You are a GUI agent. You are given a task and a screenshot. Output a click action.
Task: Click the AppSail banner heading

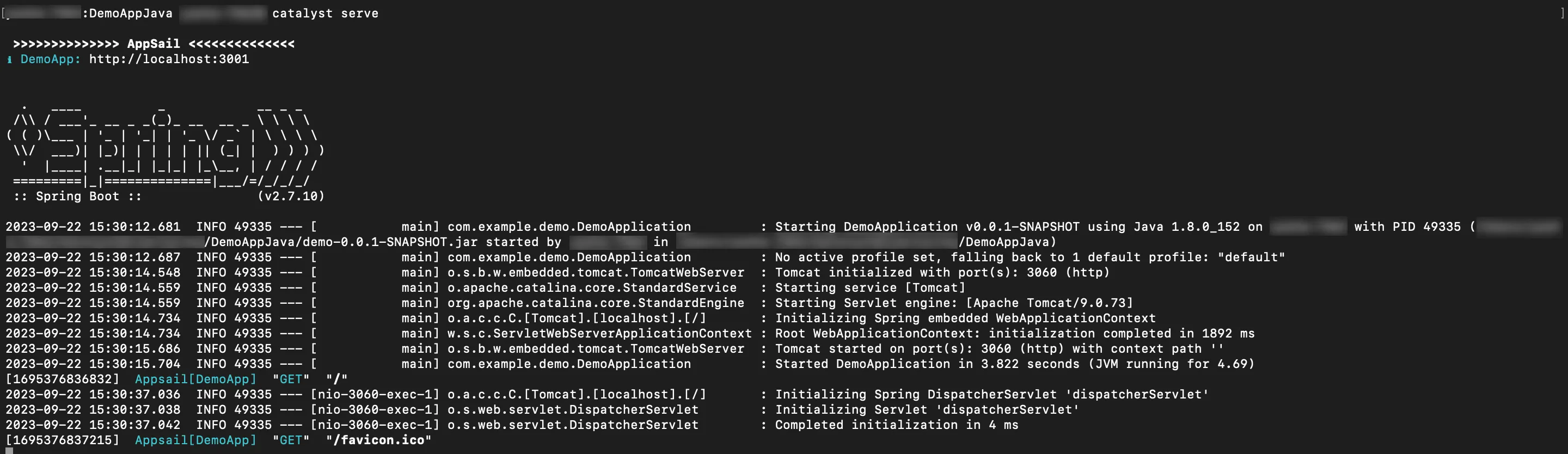click(x=154, y=44)
